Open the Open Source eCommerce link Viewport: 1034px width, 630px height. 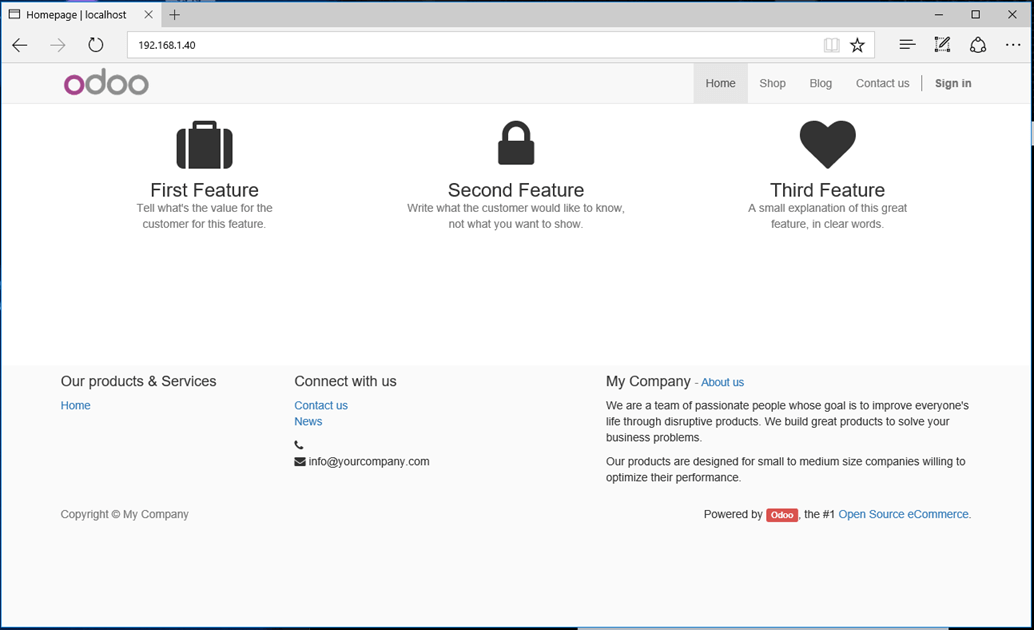pos(903,515)
